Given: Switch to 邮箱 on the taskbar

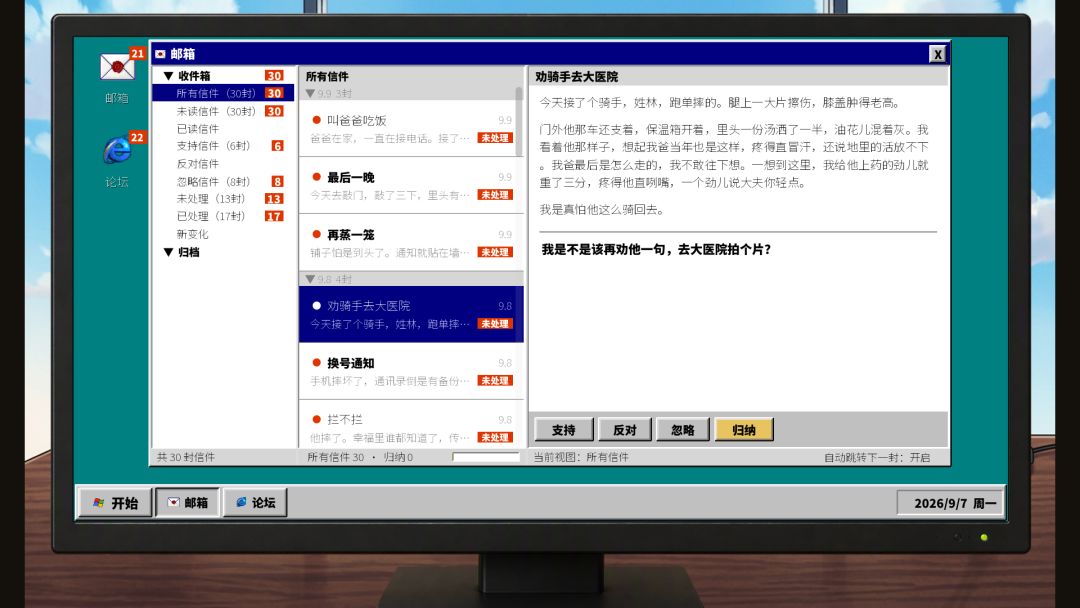Looking at the screenshot, I should 187,503.
